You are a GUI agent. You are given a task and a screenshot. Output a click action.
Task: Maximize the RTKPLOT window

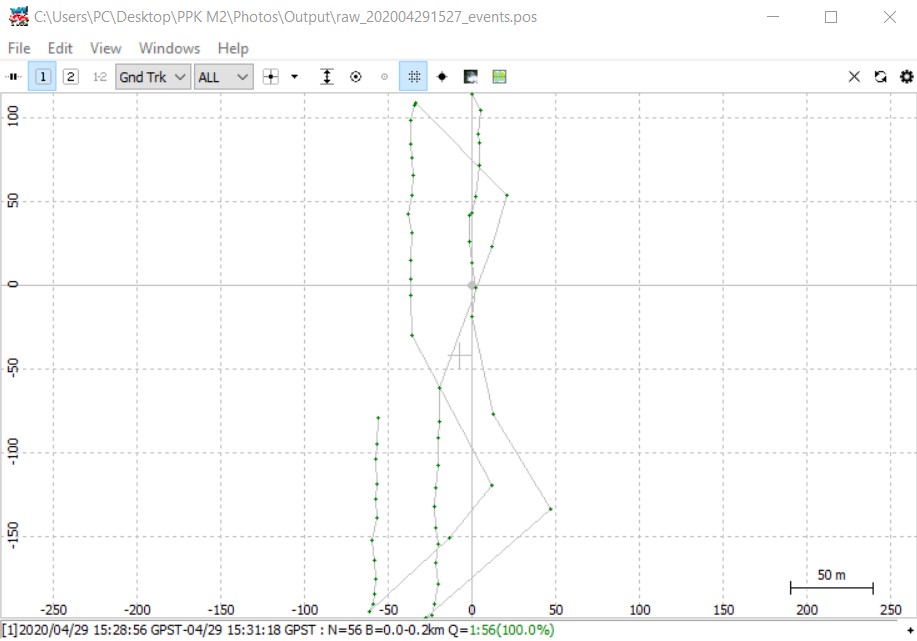(x=830, y=17)
